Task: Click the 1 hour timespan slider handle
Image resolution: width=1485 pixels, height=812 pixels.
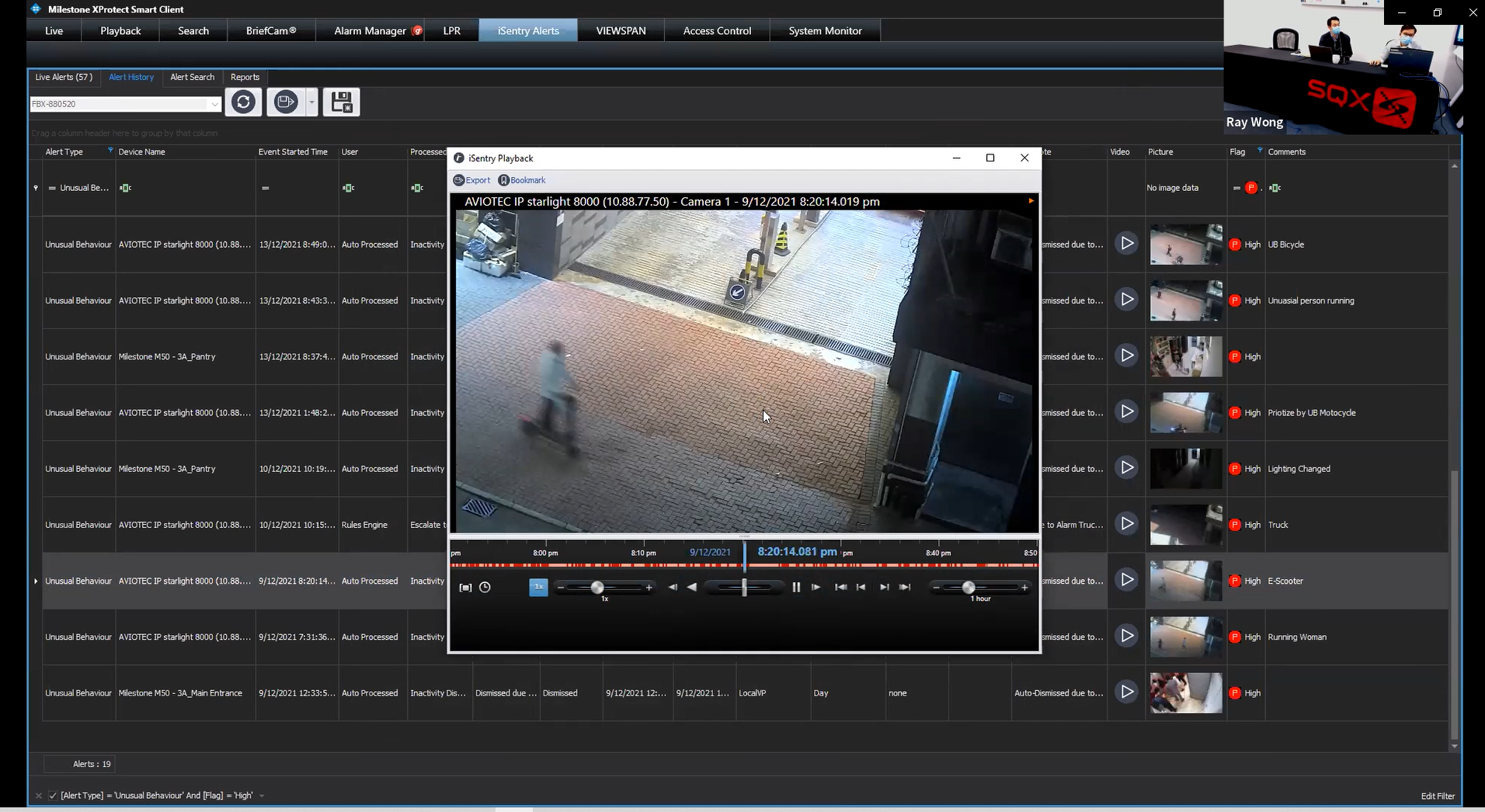Action: [969, 588]
